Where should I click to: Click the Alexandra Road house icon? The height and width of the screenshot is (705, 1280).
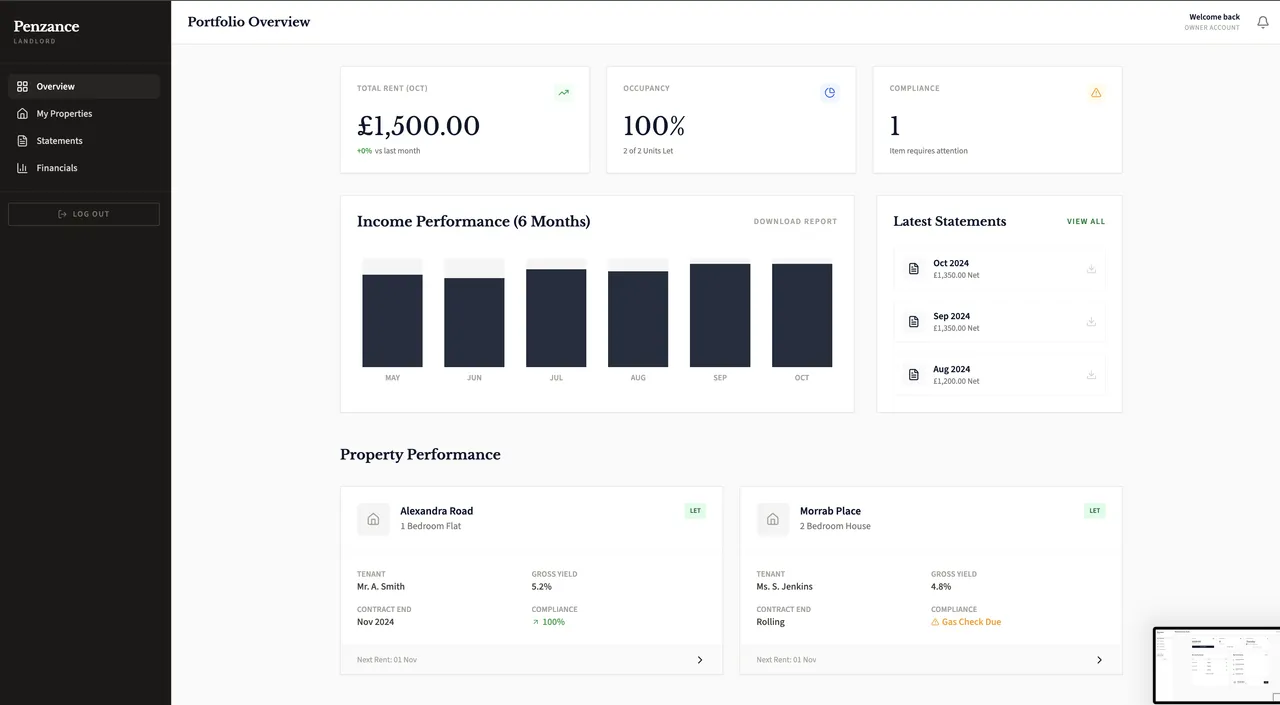[373, 519]
